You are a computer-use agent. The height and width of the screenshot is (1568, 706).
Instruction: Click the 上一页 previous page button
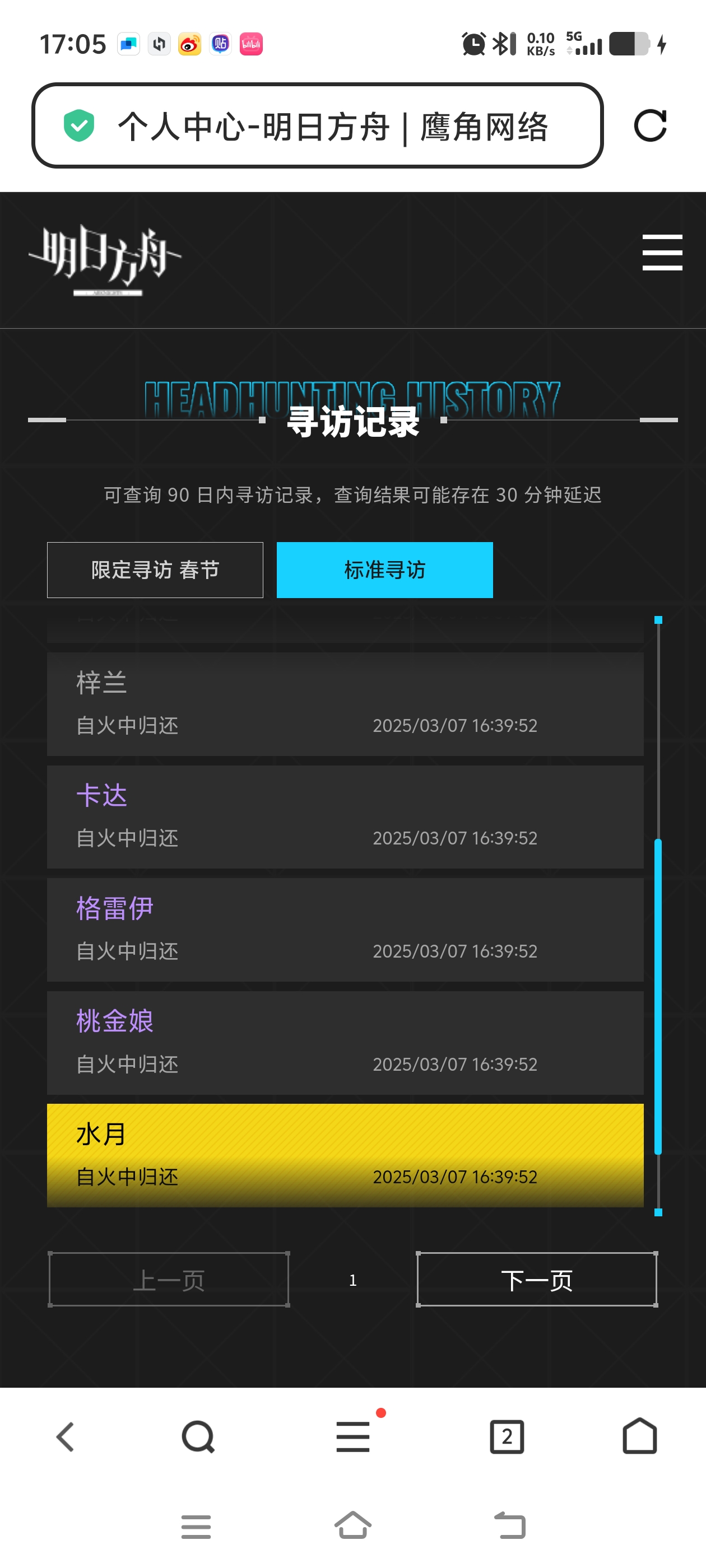point(169,1280)
